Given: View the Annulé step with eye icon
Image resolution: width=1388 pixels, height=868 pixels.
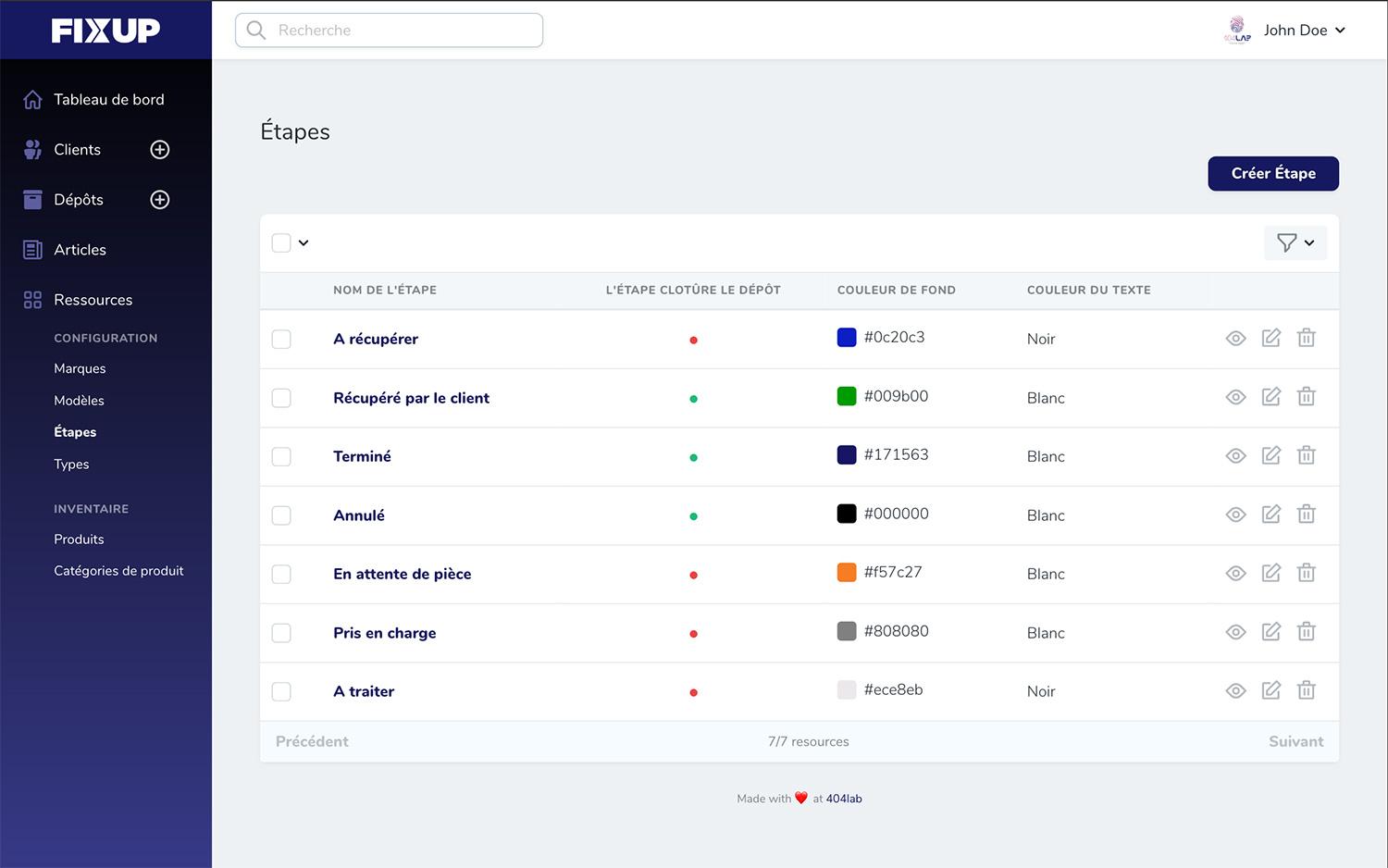Looking at the screenshot, I should coord(1236,515).
